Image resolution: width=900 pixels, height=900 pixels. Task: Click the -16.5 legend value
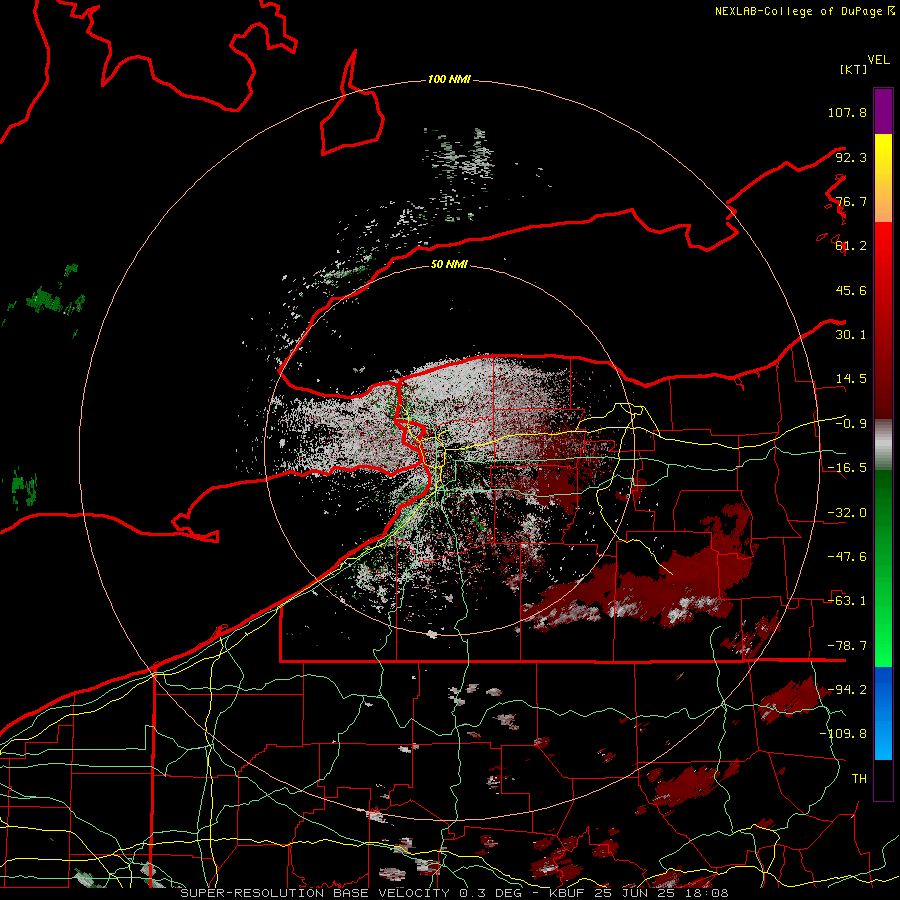pos(847,468)
